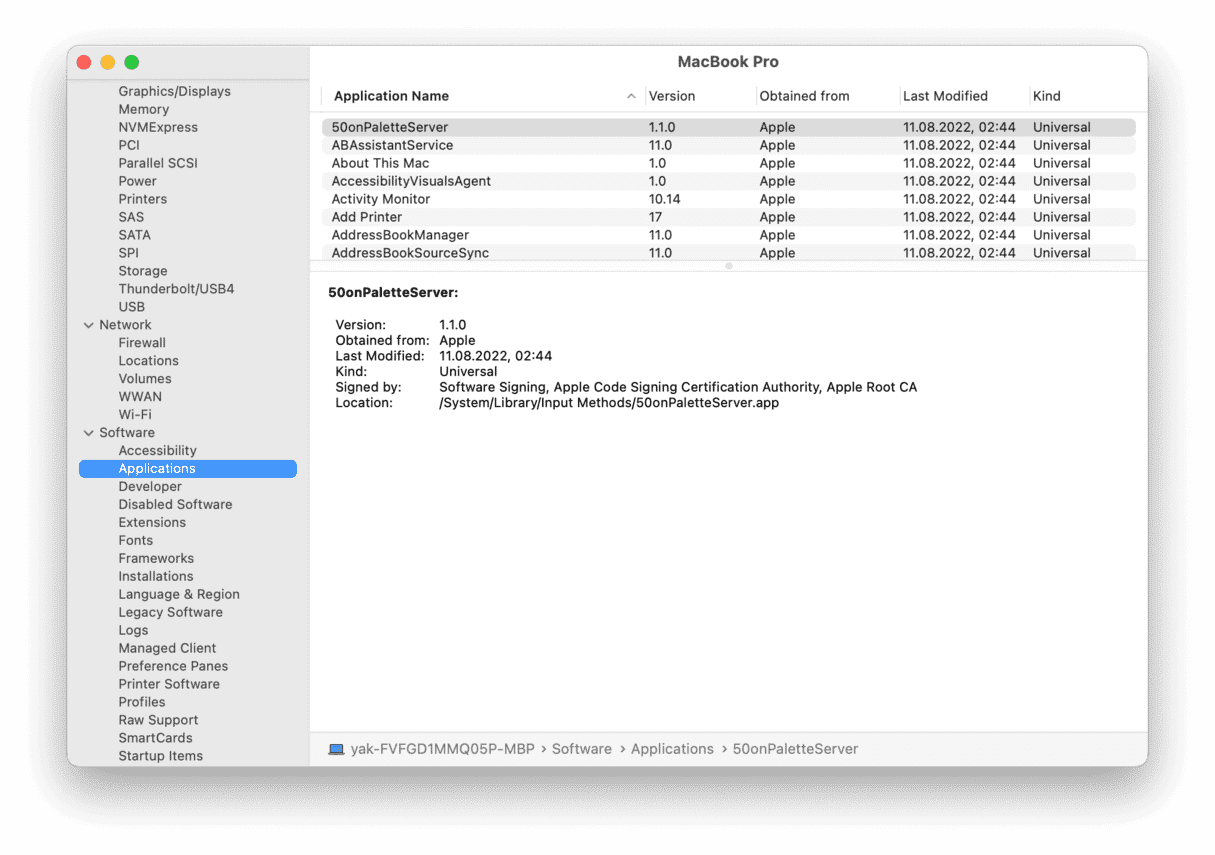The width and height of the screenshot is (1215, 855).
Task: Select the Activity Monitor row
Action: pyautogui.click(x=381, y=199)
